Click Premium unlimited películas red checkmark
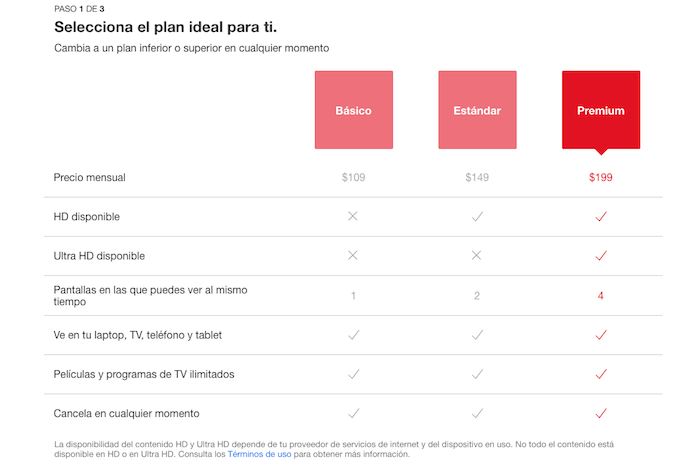Image resolution: width=700 pixels, height=474 pixels. coord(601,373)
